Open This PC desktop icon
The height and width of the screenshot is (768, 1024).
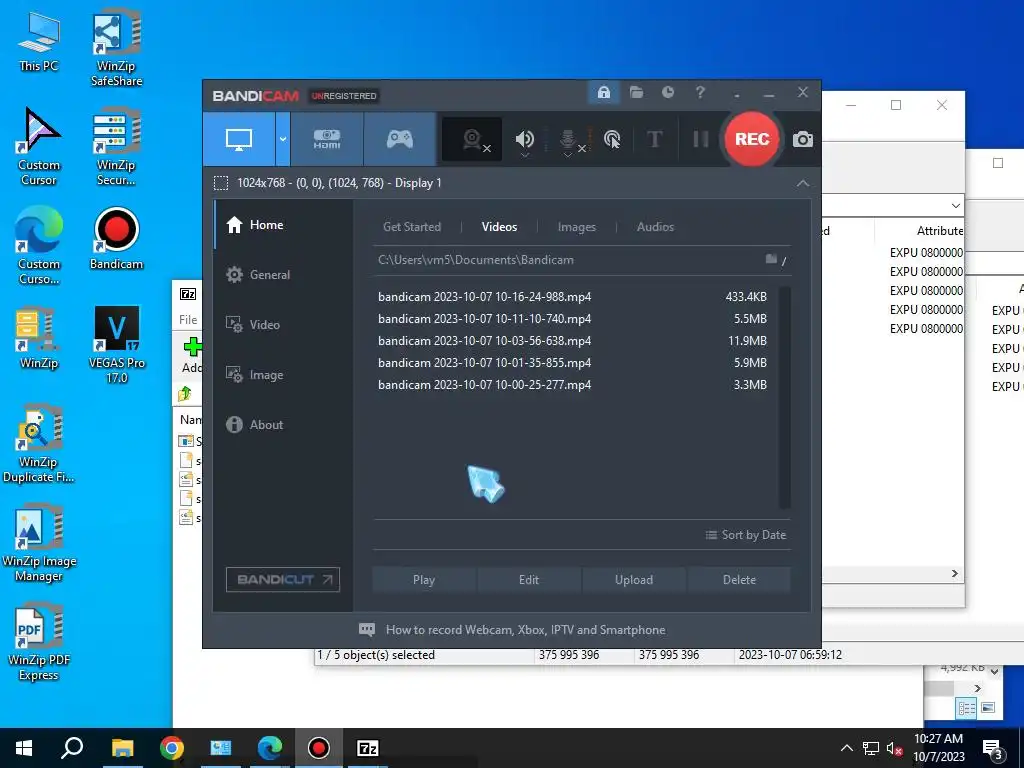click(x=39, y=42)
